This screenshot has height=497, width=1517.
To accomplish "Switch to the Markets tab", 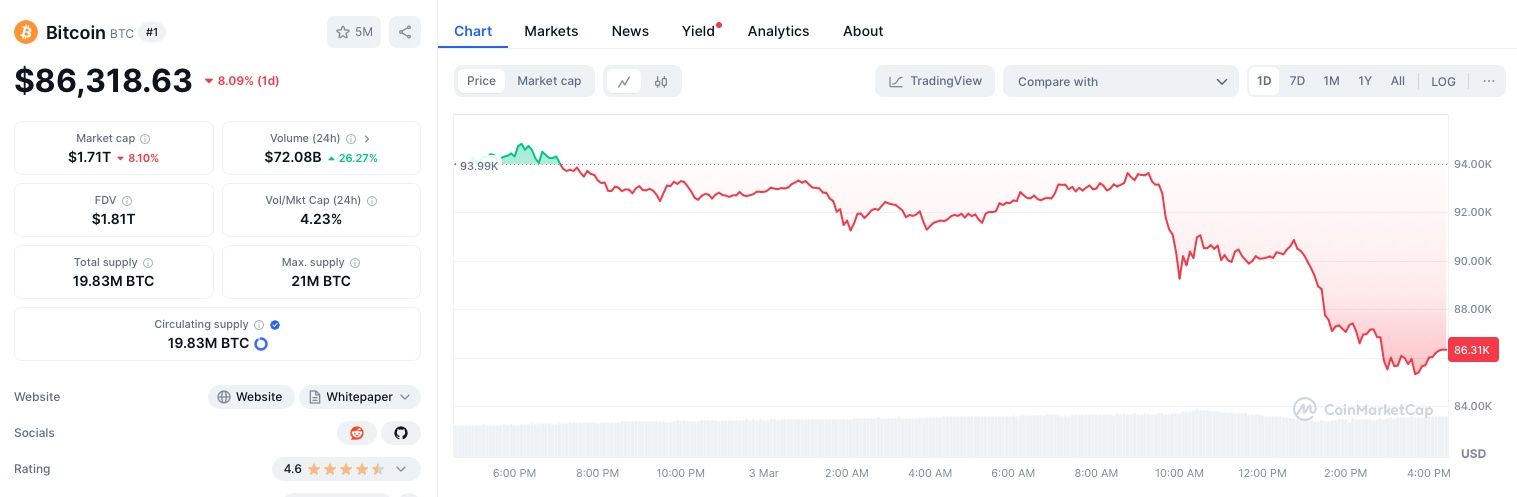I will [x=551, y=31].
